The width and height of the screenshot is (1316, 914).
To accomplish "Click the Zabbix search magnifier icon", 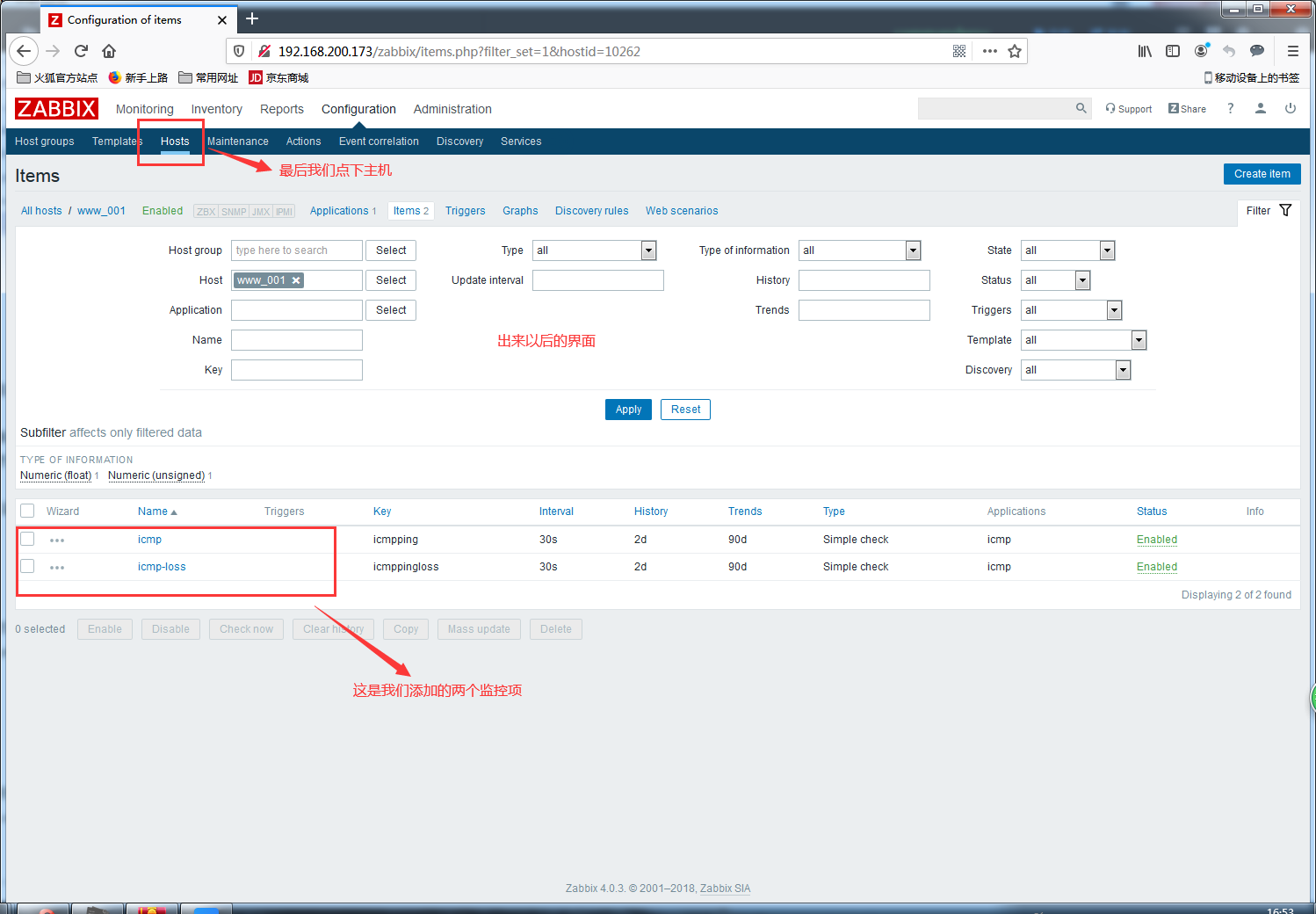I will [x=1081, y=108].
